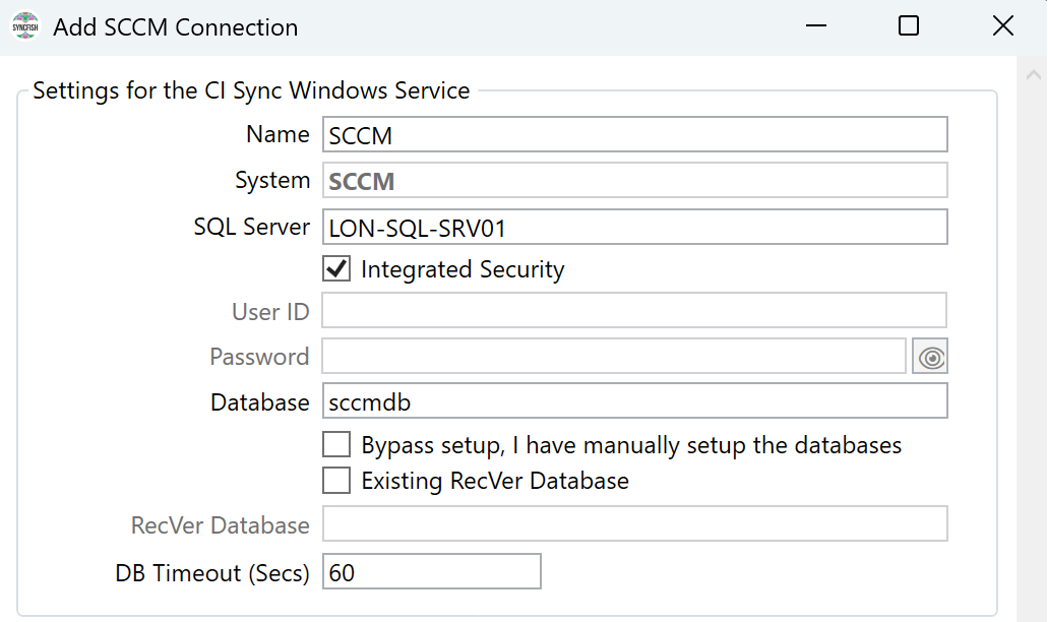The height and width of the screenshot is (622, 1048).
Task: Click the Password input box
Action: (614, 356)
